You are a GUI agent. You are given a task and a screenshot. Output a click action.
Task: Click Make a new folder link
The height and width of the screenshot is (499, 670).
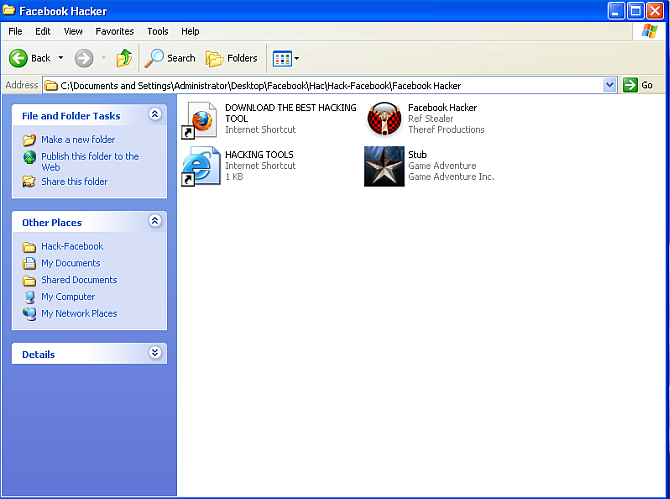(78, 140)
